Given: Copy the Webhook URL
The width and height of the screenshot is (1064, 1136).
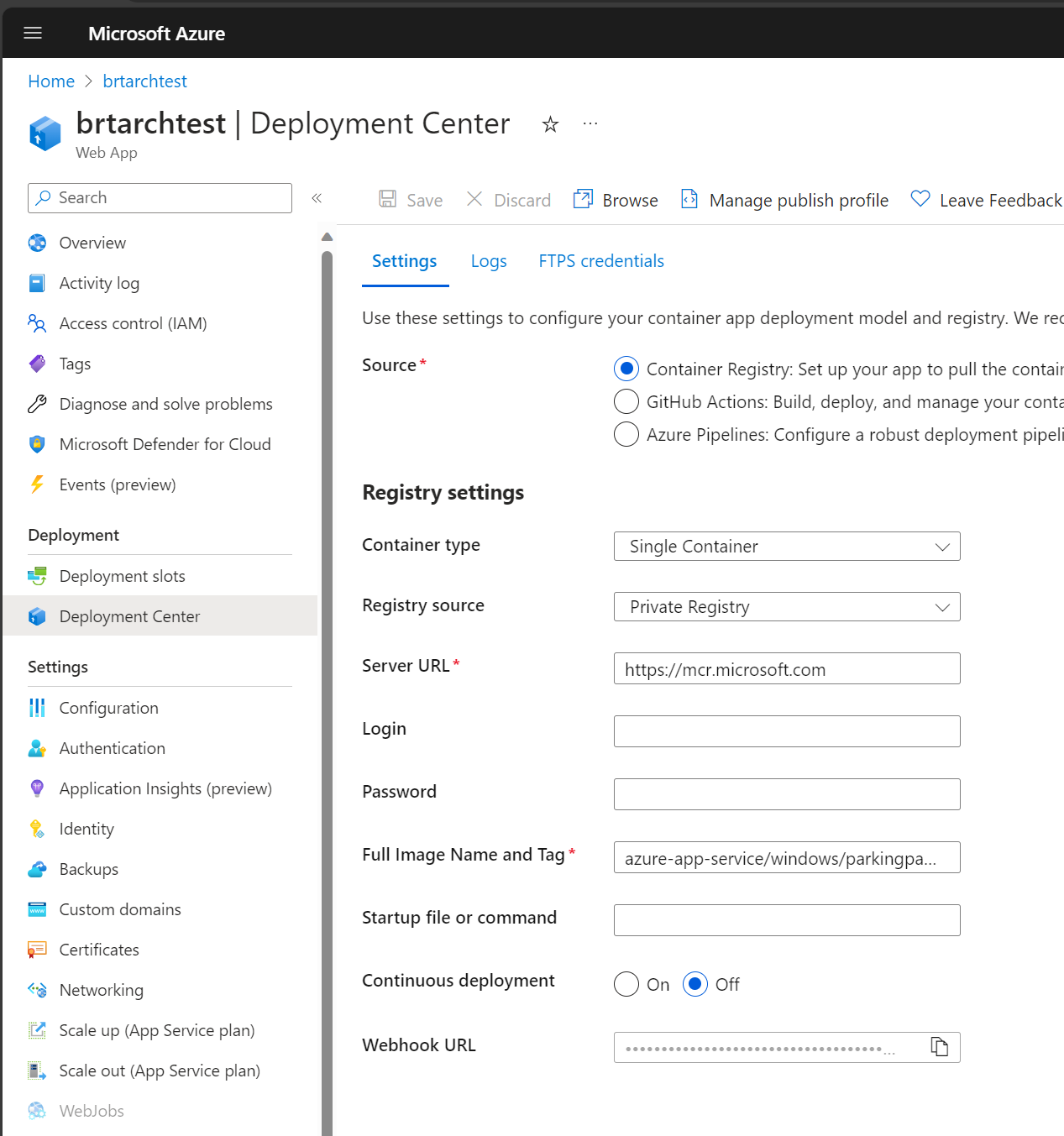Looking at the screenshot, I should pos(939,1046).
